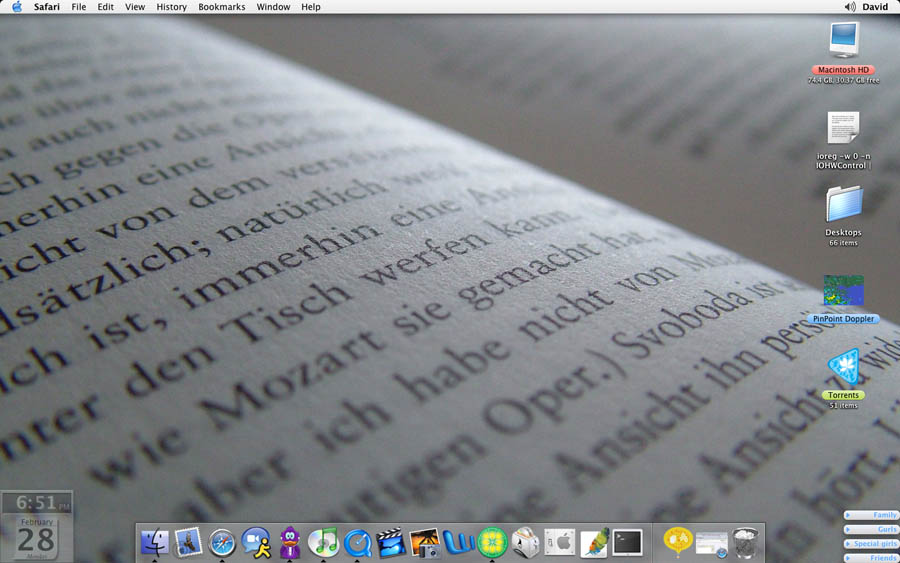Viewport: 900px width, 563px height.
Task: Click the volume speaker menu bar icon
Action: tap(850, 7)
